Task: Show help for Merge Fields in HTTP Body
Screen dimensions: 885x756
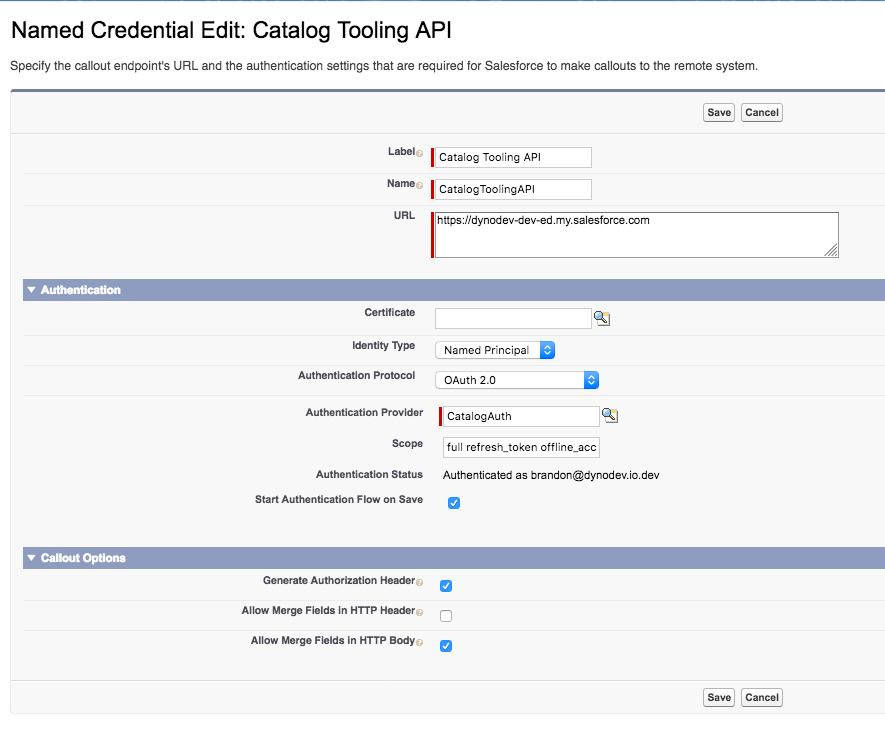Action: click(419, 642)
